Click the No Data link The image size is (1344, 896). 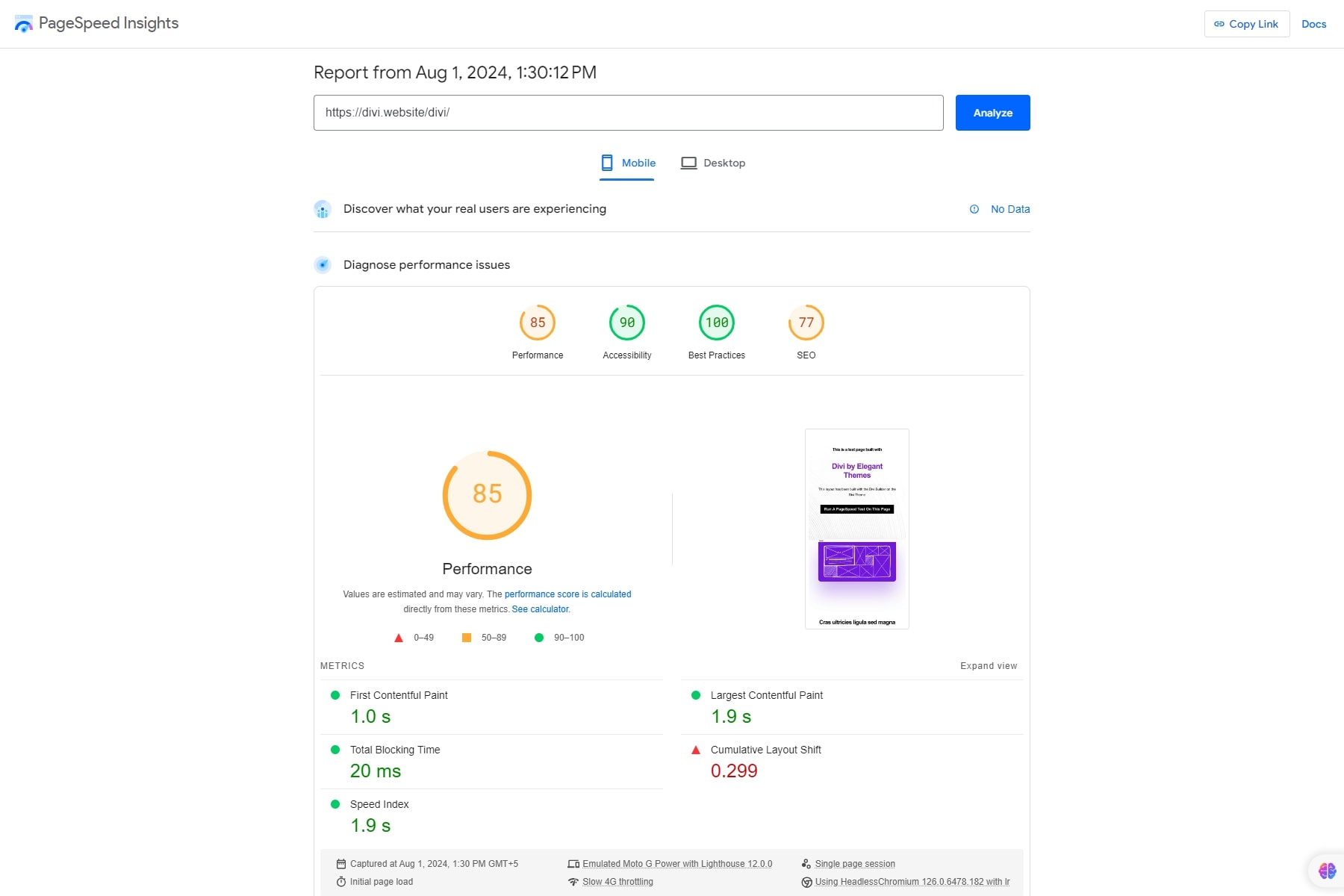click(x=1010, y=209)
